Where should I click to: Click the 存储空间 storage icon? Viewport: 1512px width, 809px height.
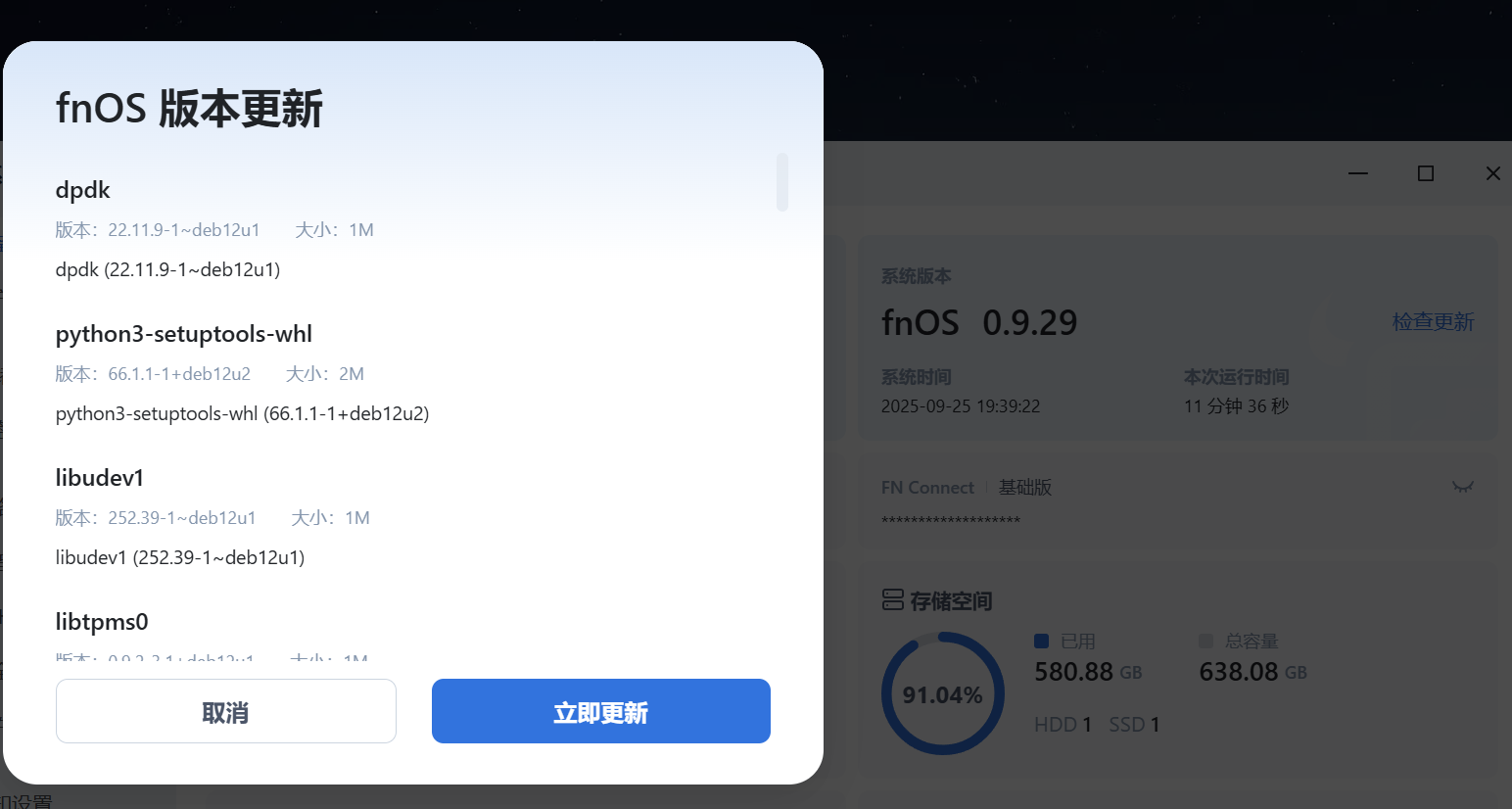(892, 599)
